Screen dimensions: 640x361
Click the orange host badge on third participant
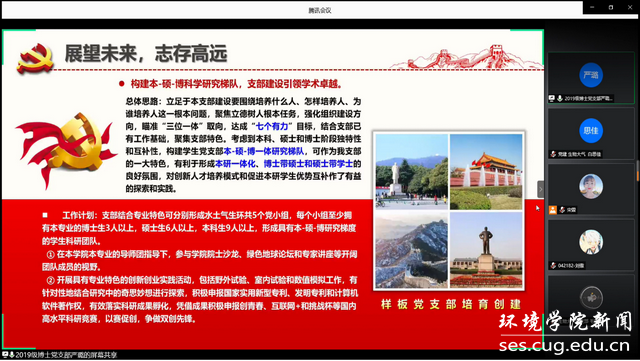point(553,210)
